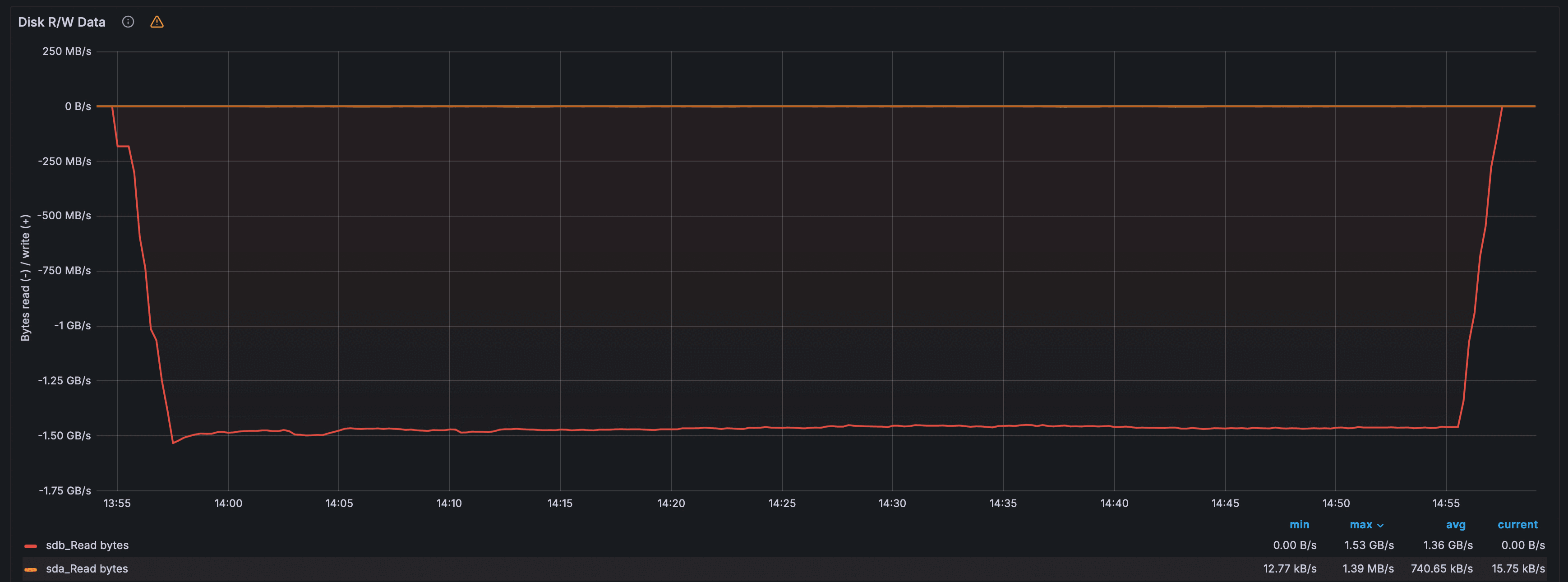Viewport: 1568px width, 582px height.
Task: Click the 0 B/s y-axis label
Action: pos(78,106)
